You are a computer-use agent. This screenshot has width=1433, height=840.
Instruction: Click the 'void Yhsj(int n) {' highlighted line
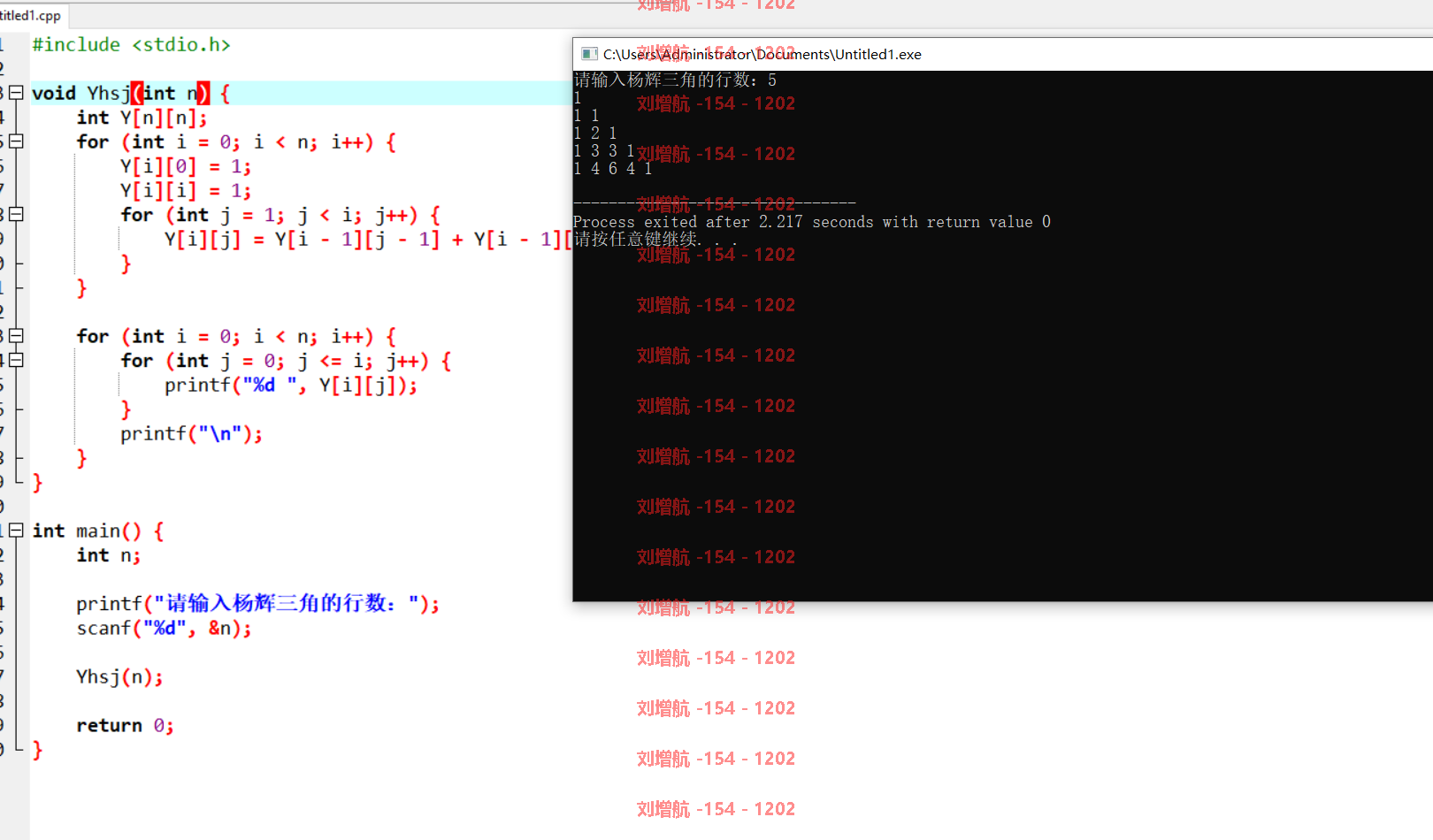(x=131, y=93)
